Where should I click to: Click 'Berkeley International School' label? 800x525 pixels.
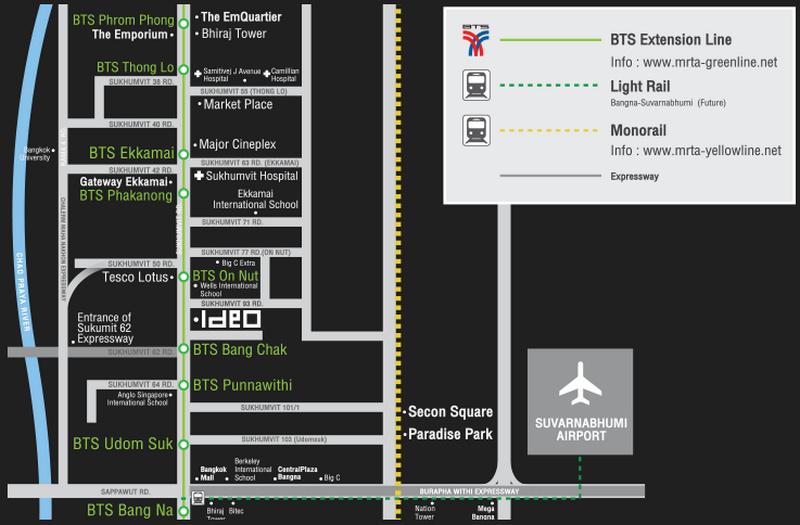point(253,469)
